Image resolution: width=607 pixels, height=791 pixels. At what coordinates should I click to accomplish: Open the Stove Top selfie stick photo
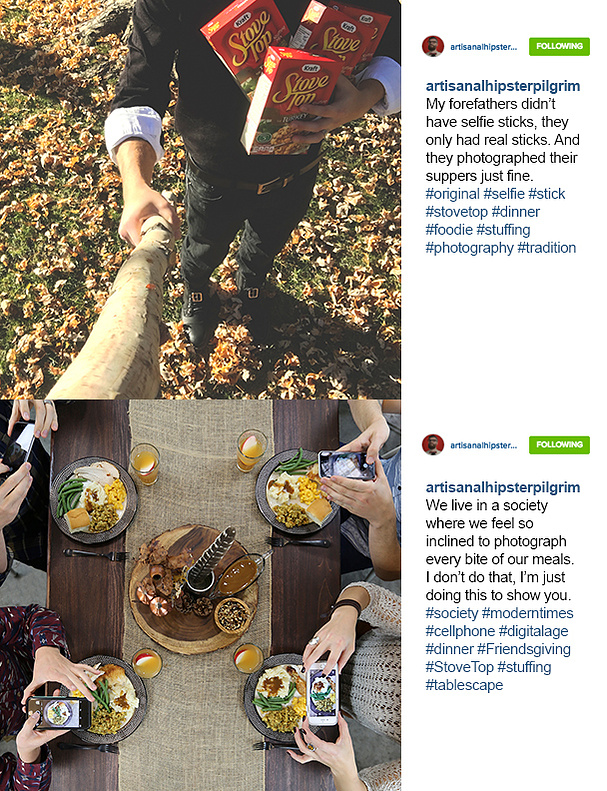pos(200,200)
